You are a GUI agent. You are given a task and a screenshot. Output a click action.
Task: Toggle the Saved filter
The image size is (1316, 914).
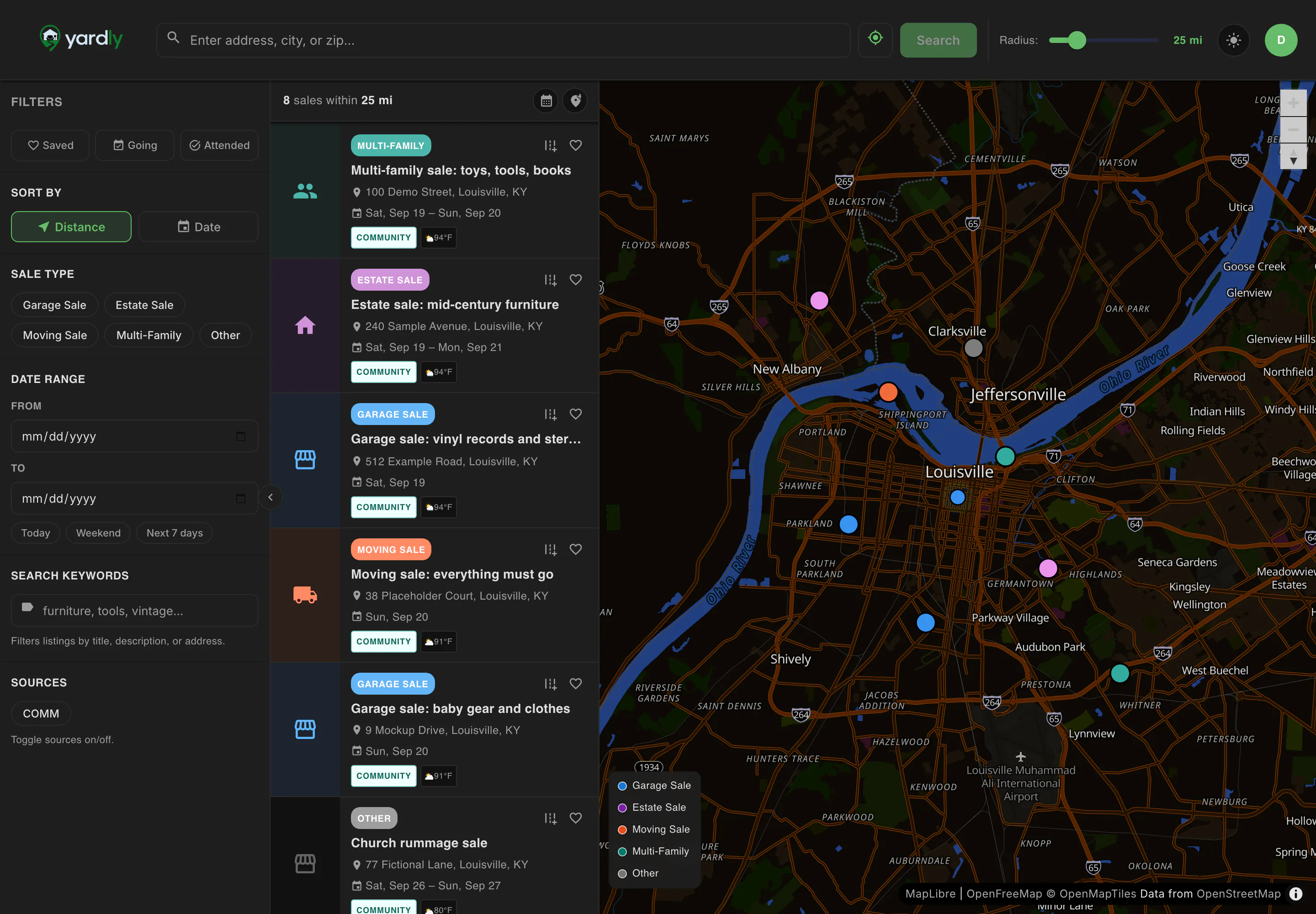50,145
